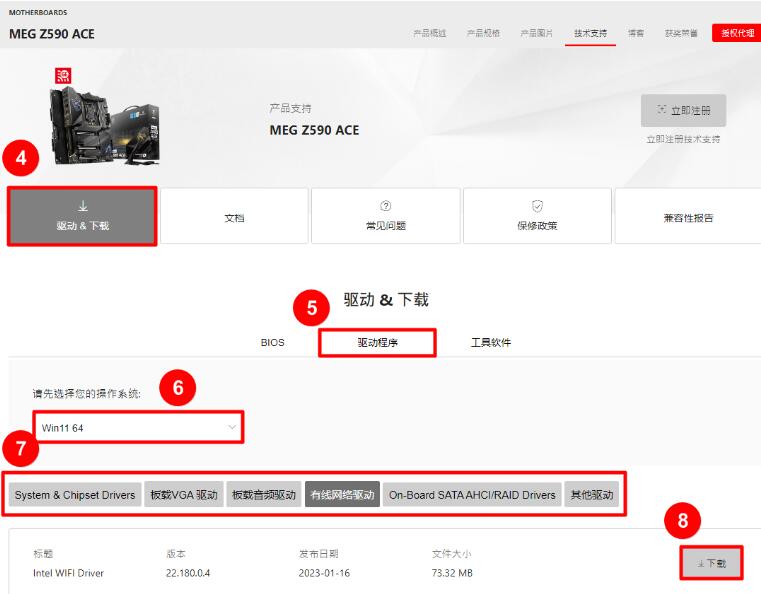
Task: Click the download arrow icon above 驱动 & 下载
Action: pos(82,206)
